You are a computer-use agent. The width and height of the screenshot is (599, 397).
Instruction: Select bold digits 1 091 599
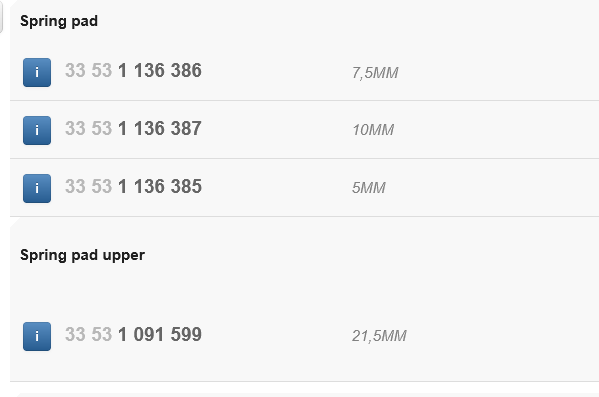tap(160, 335)
